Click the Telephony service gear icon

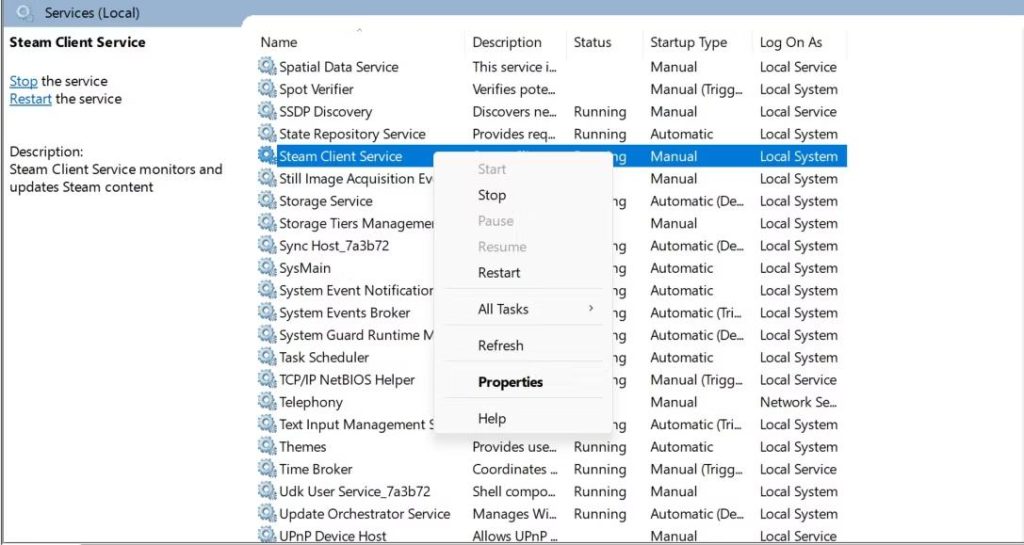pos(267,402)
